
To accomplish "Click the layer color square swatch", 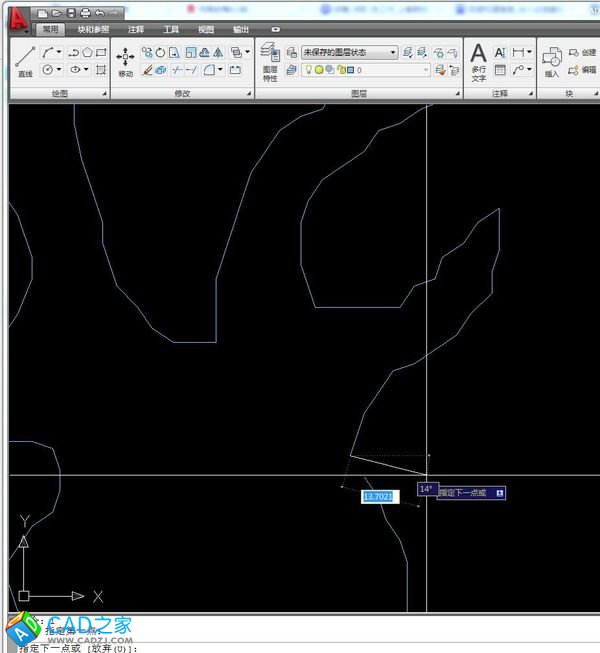I will click(x=351, y=70).
